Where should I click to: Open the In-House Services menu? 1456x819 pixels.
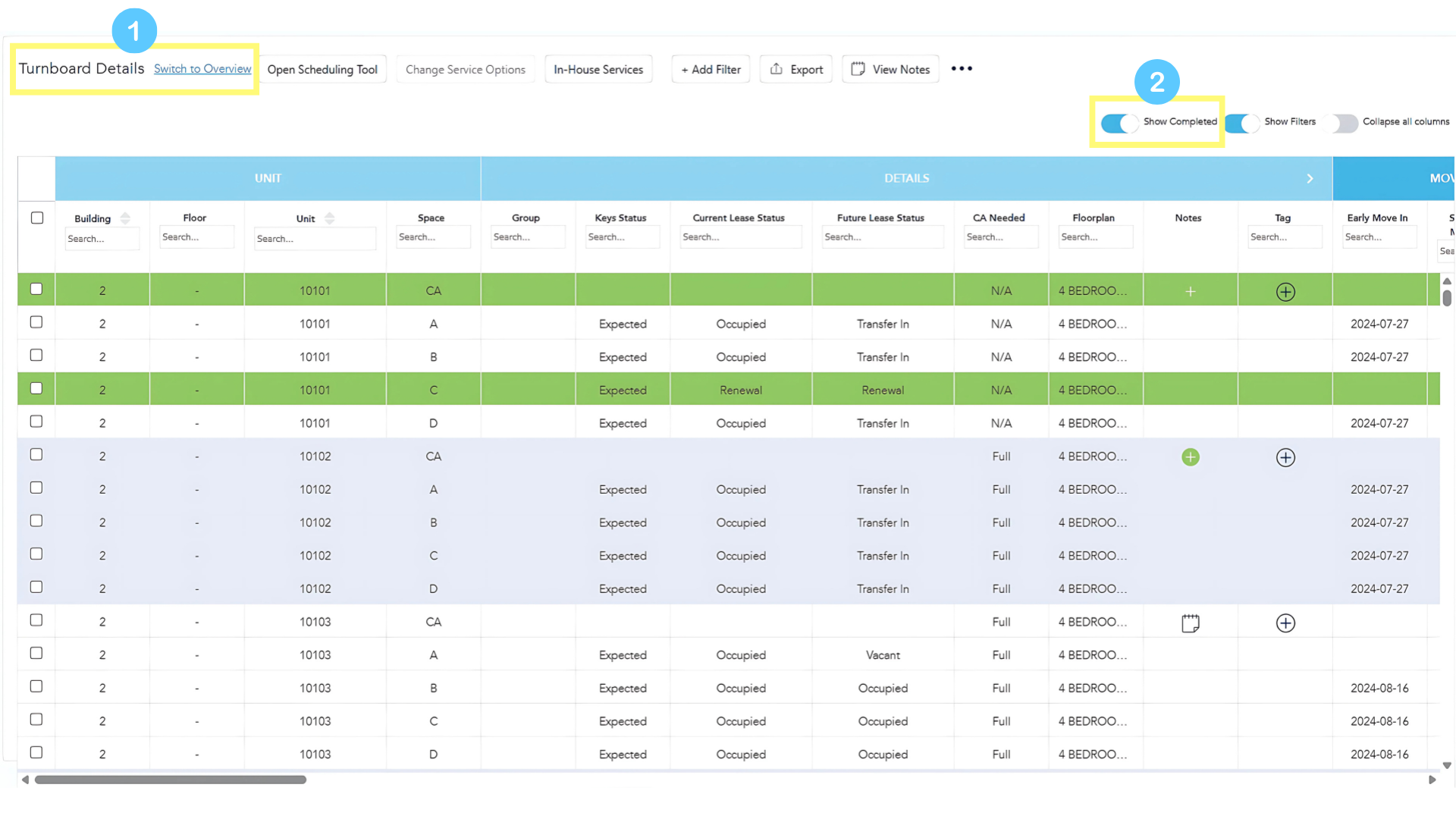click(598, 70)
